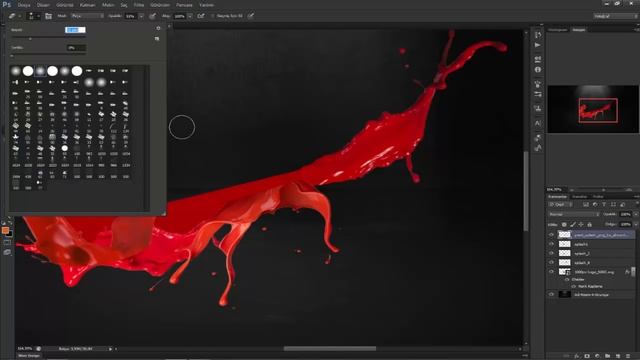The height and width of the screenshot is (360, 640).
Task: Hide the top selected paint splash layer
Action: 551,235
